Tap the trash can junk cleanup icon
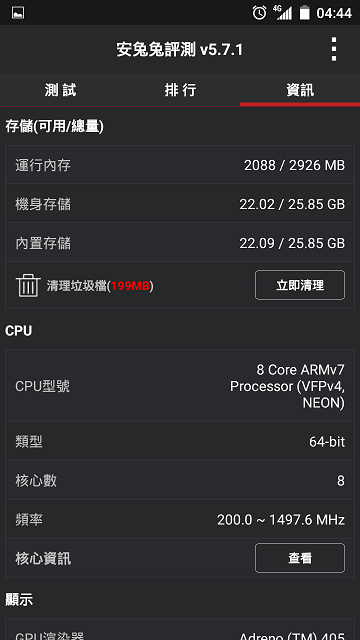Viewport: 360px width, 640px height. pyautogui.click(x=29, y=285)
